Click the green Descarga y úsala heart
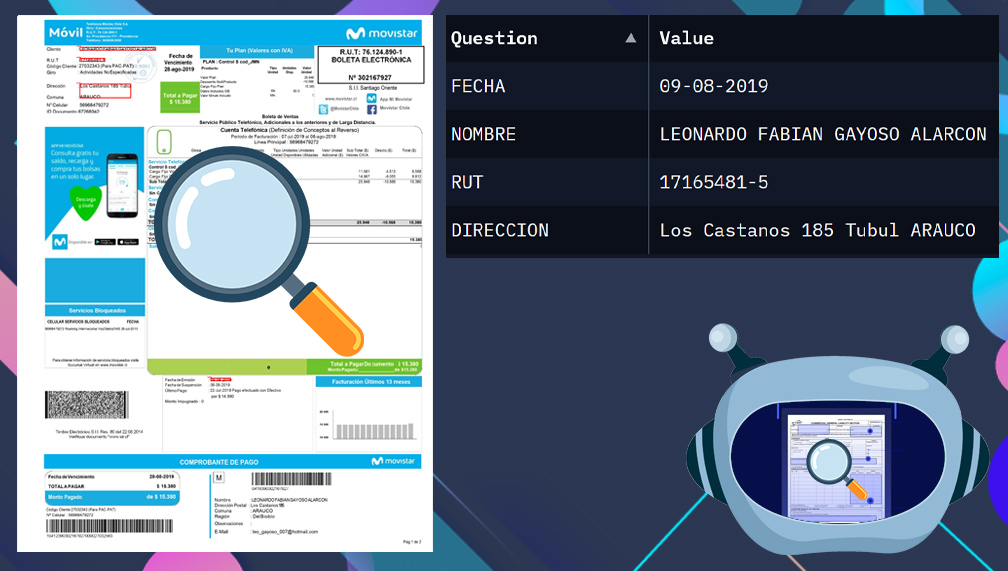 click(86, 203)
